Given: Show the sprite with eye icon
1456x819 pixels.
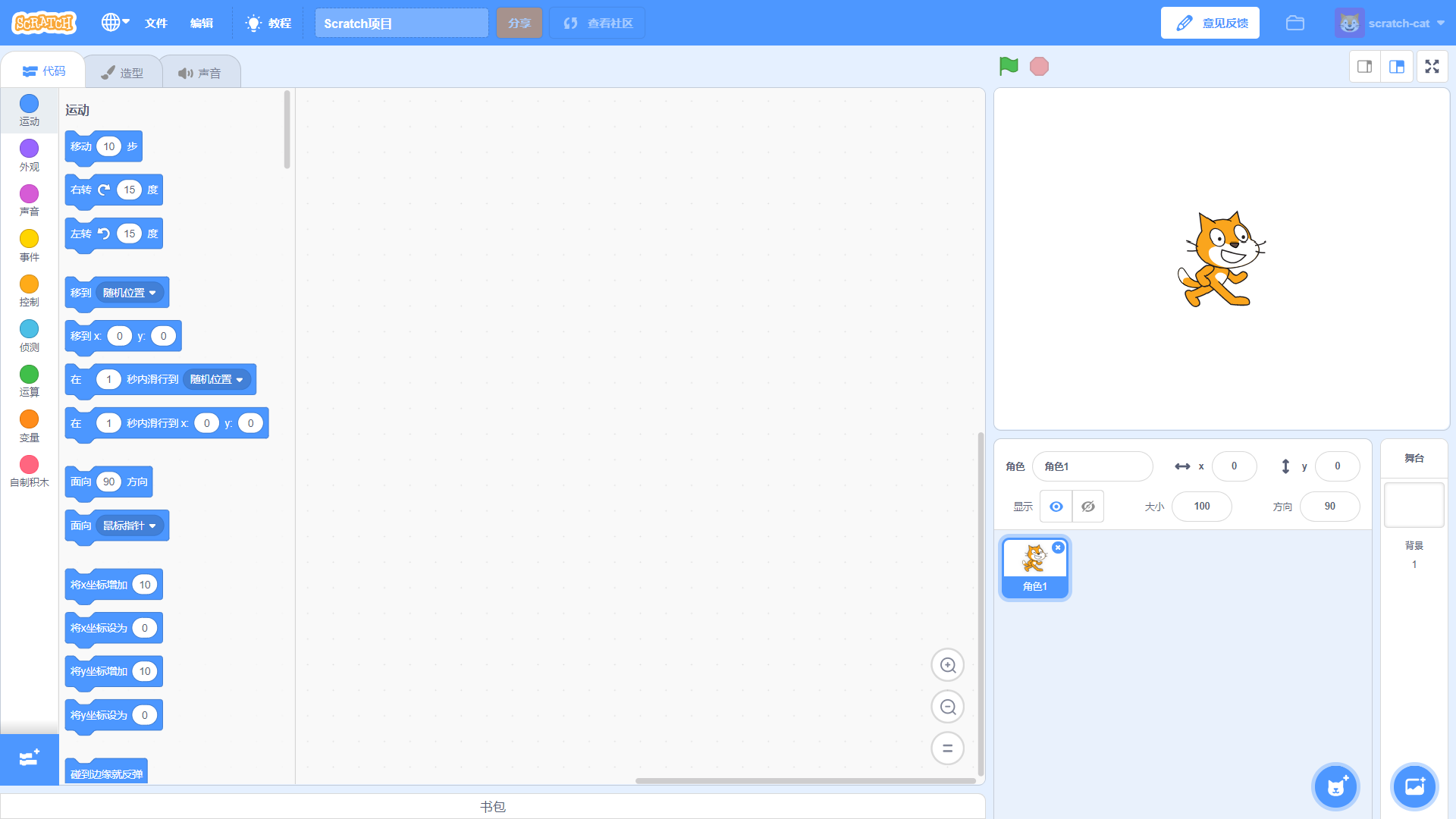Looking at the screenshot, I should click(x=1056, y=507).
